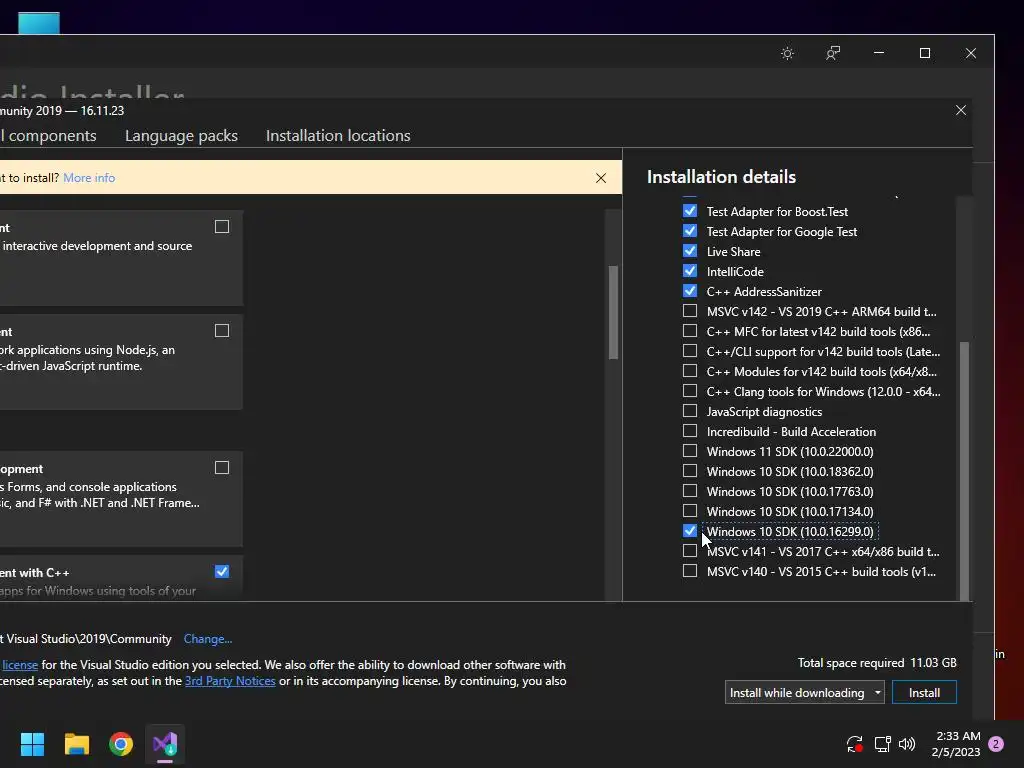1024x768 pixels.
Task: Uncheck Test Adapter for Boost.Test
Action: 690,211
